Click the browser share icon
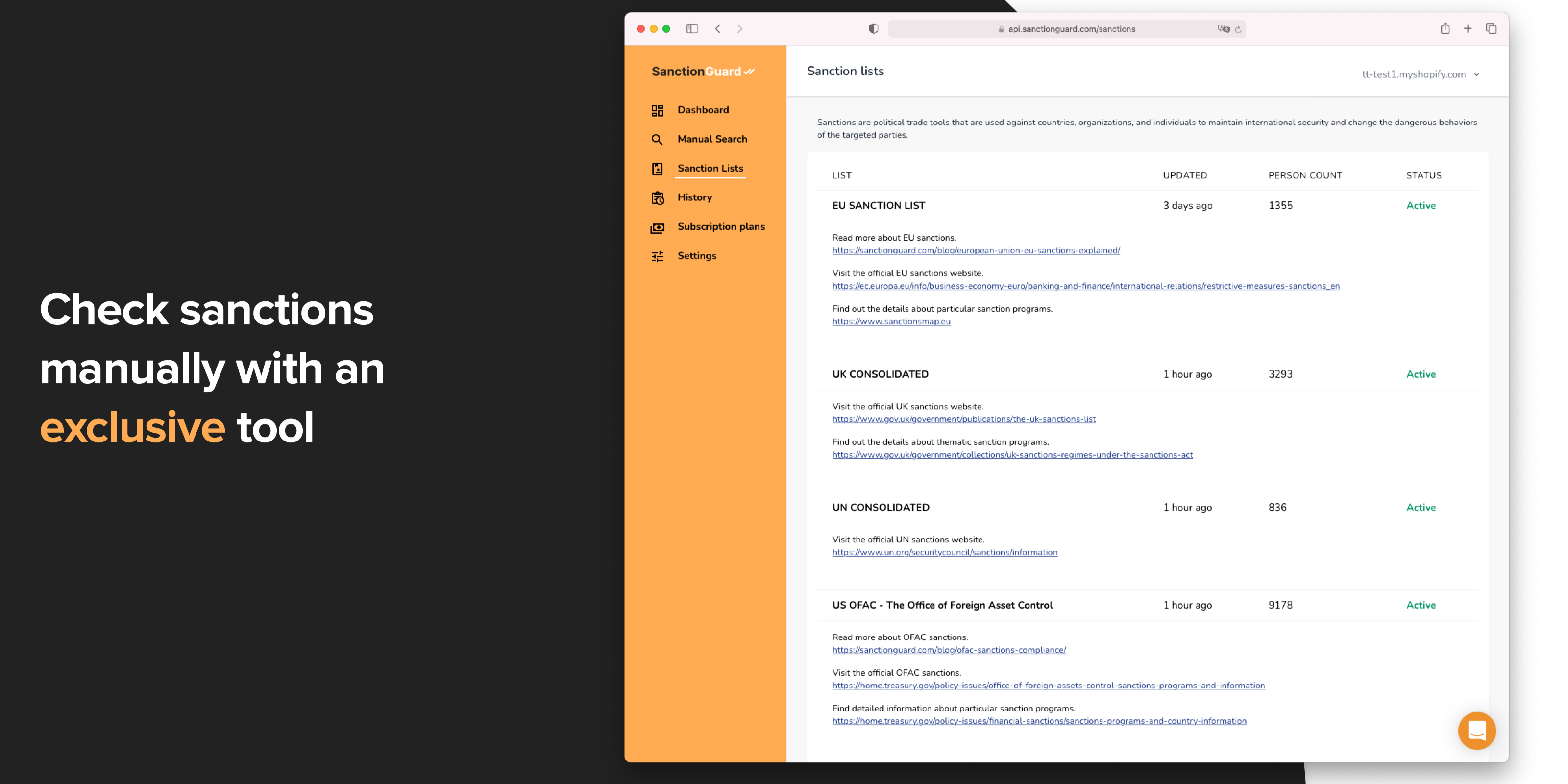This screenshot has height=784, width=1568. click(1445, 28)
